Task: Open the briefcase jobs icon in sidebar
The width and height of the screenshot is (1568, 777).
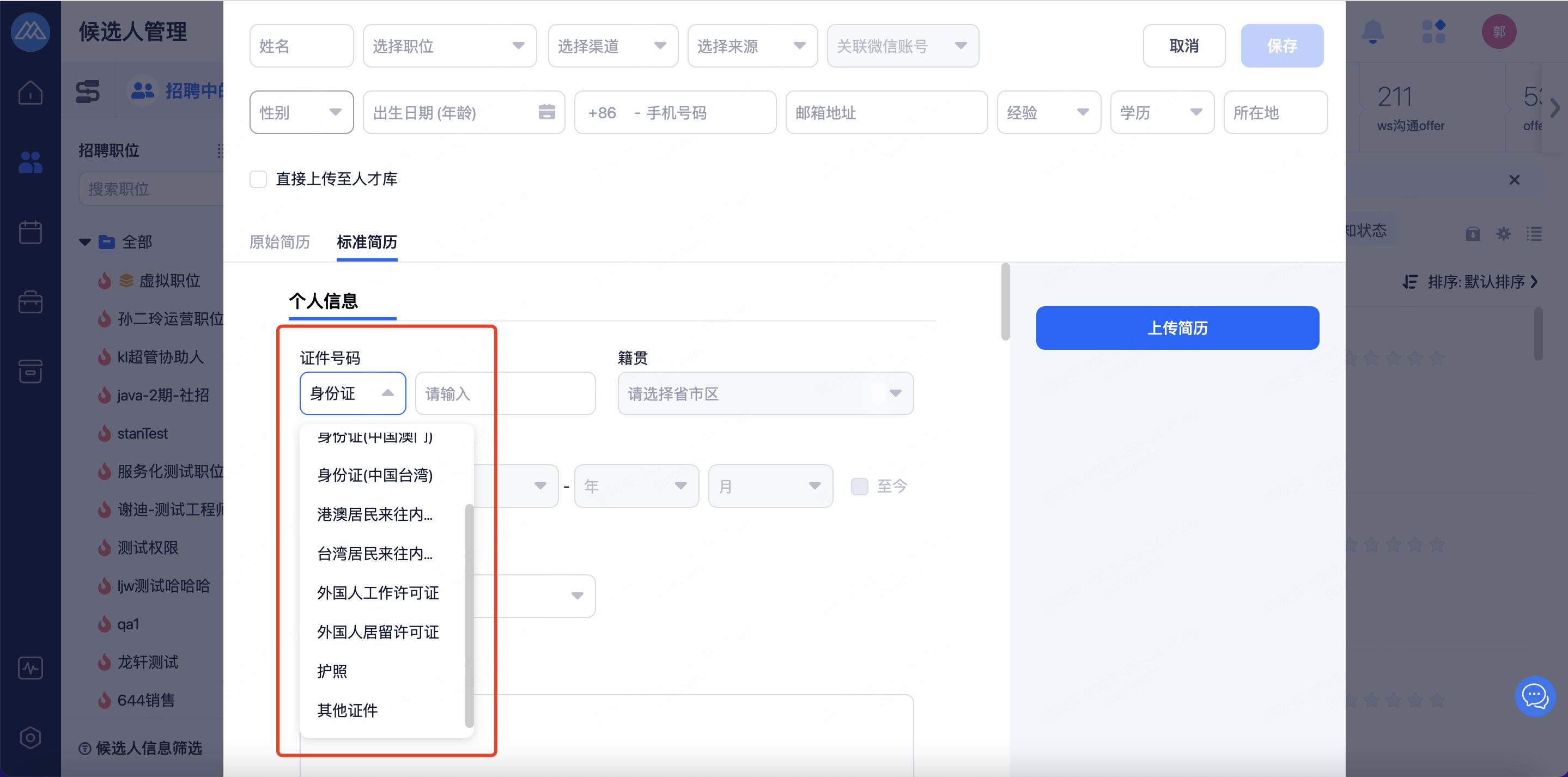Action: tap(30, 301)
